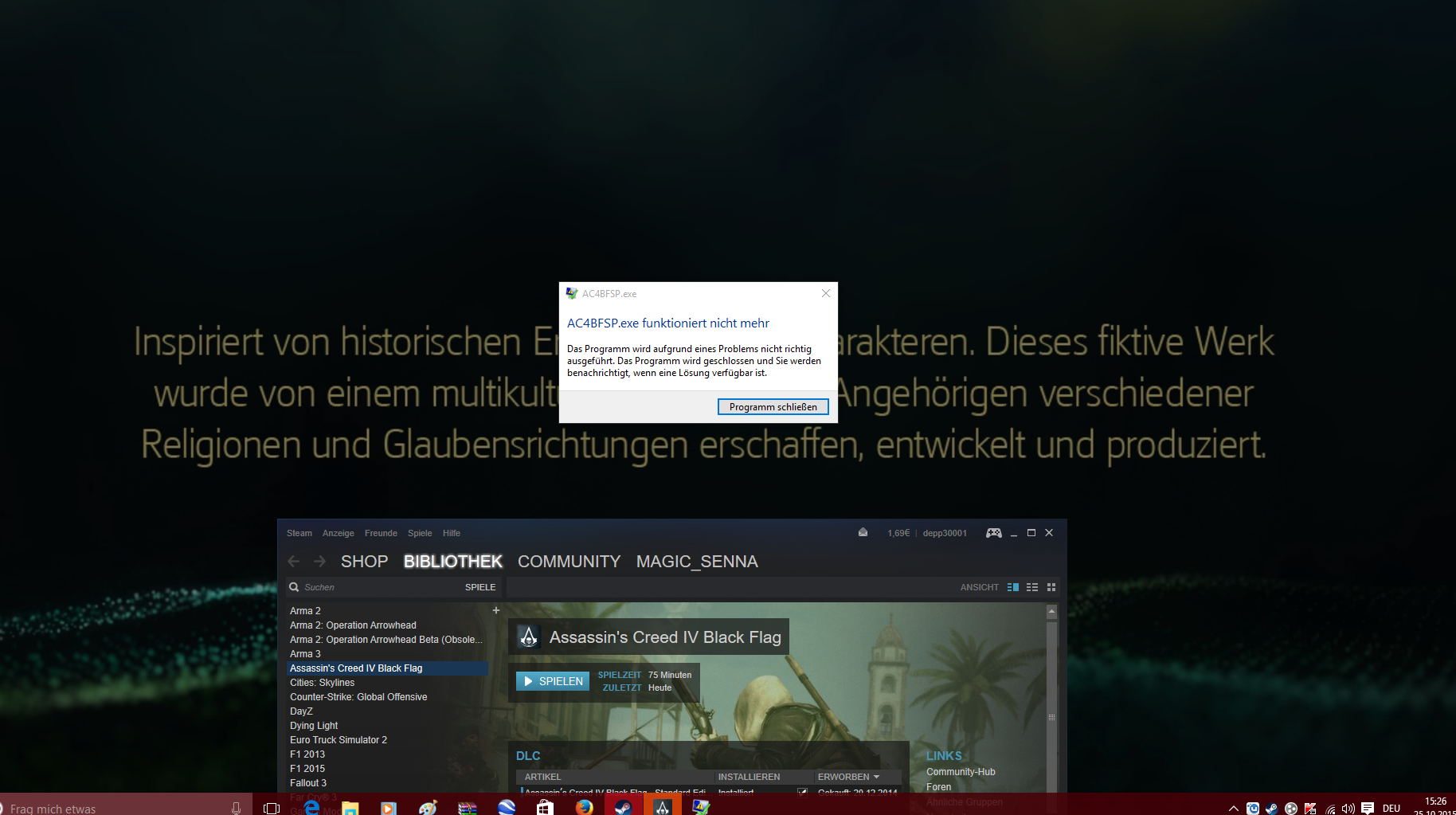Open the Freunde menu in Steam
The width and height of the screenshot is (1456, 815).
point(381,533)
